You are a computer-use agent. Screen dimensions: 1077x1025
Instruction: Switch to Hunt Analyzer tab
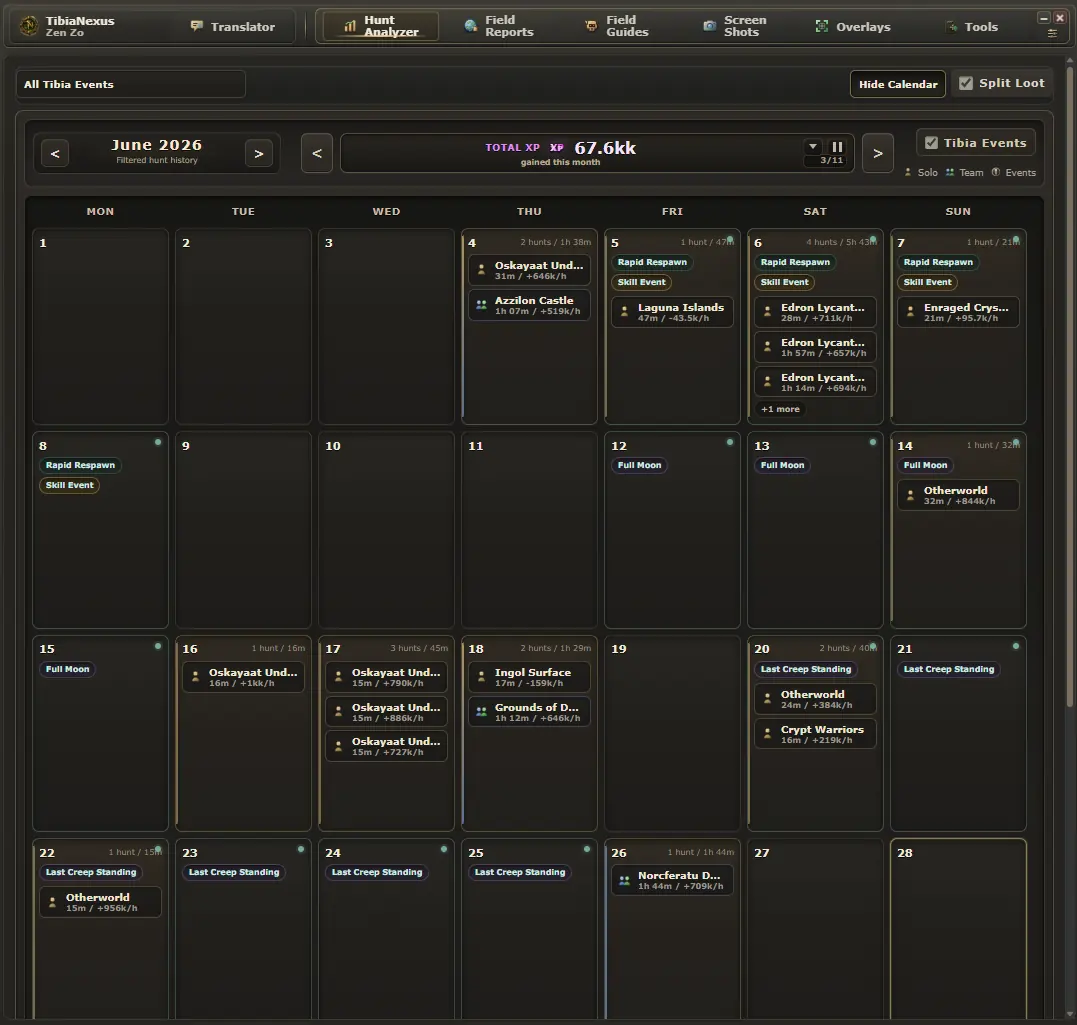(381, 26)
